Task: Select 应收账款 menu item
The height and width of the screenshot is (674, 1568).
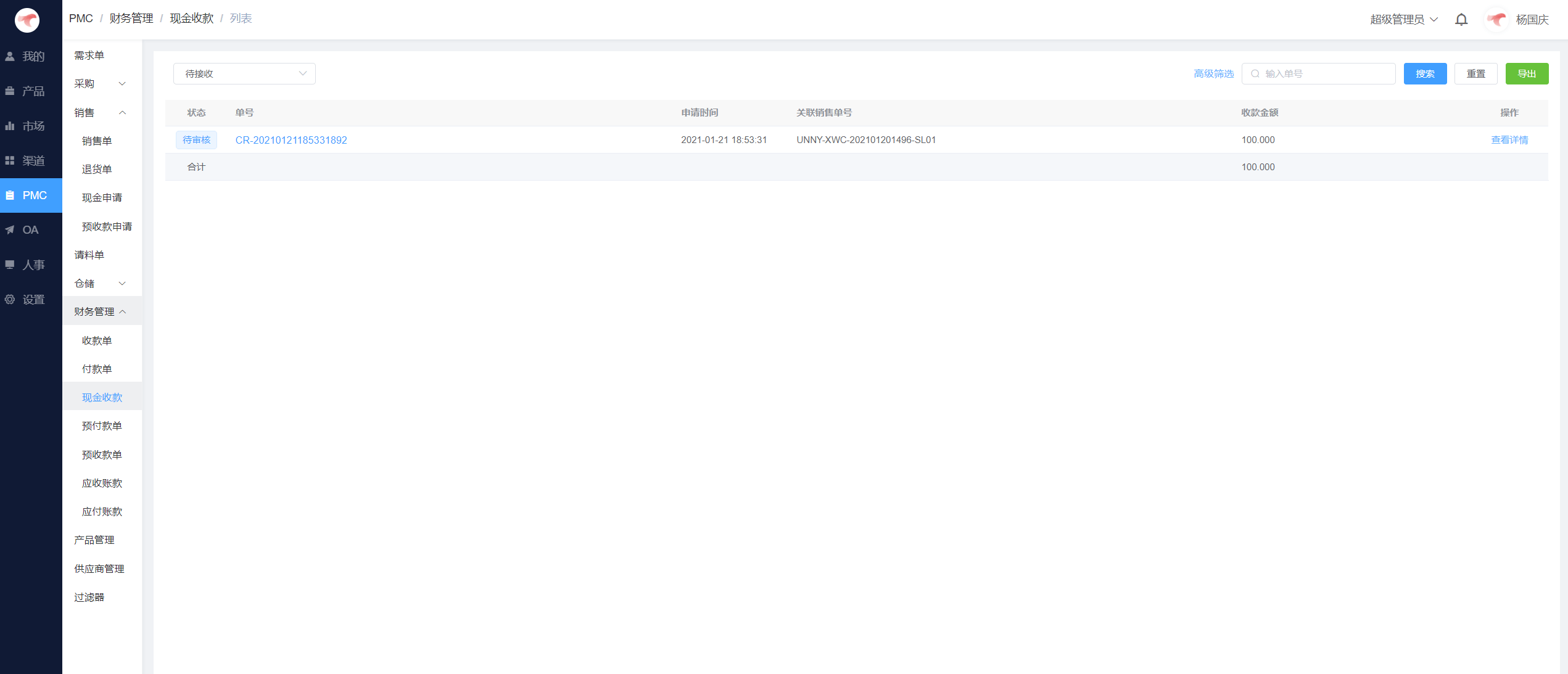Action: coord(102,483)
